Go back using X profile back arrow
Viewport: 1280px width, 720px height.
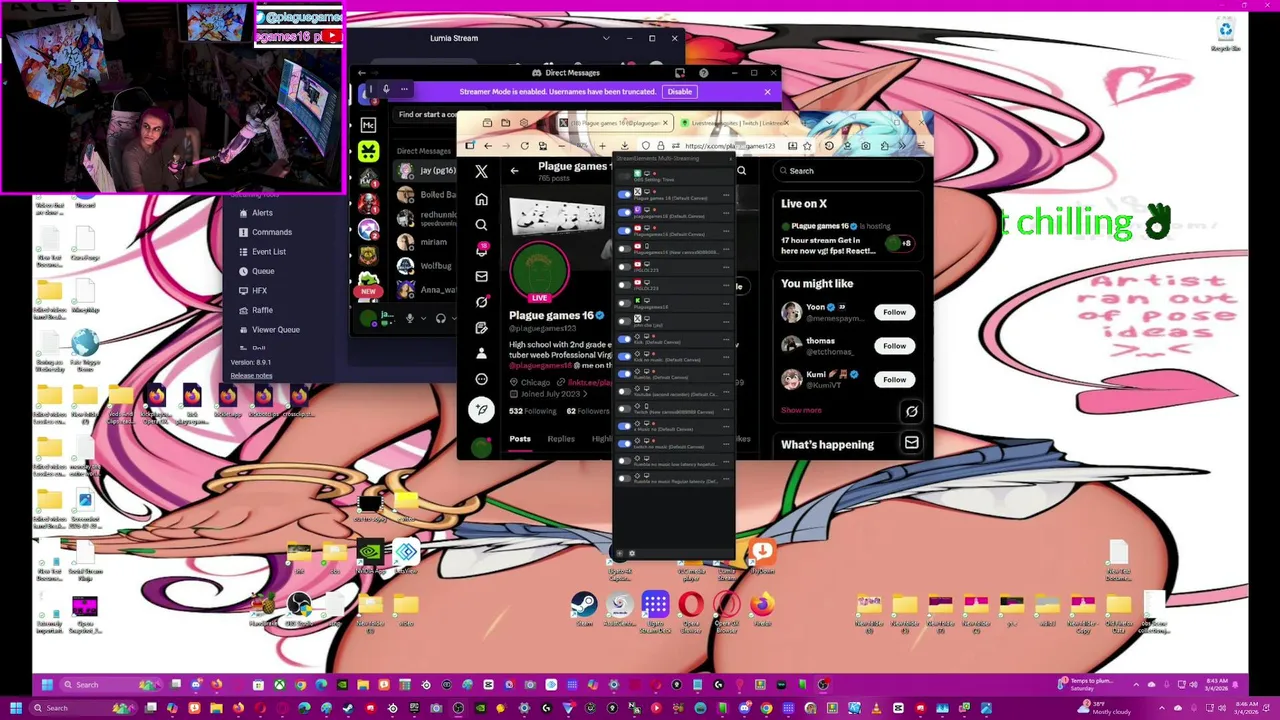tap(514, 171)
